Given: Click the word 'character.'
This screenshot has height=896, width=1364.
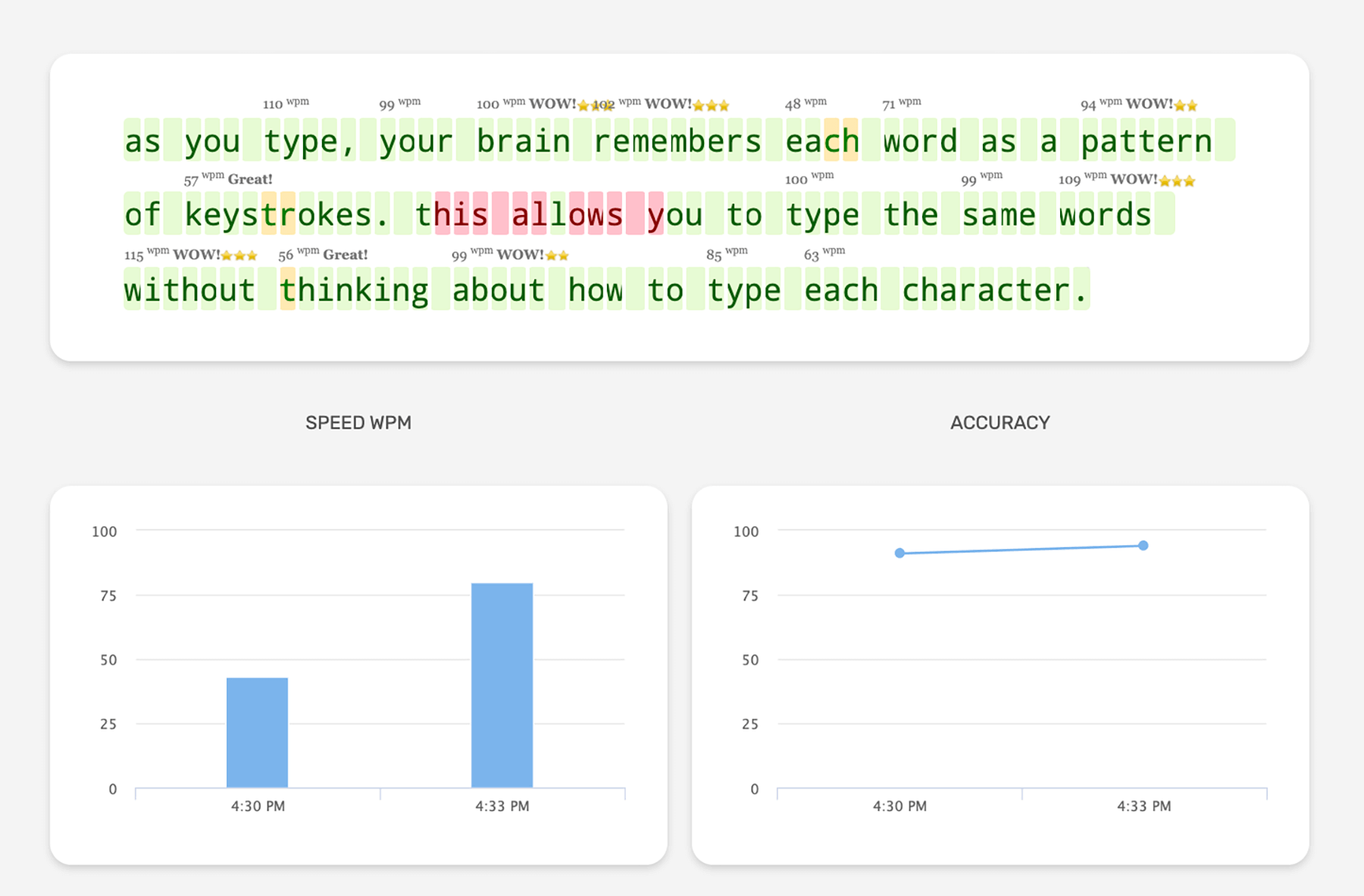Looking at the screenshot, I should 996,290.
